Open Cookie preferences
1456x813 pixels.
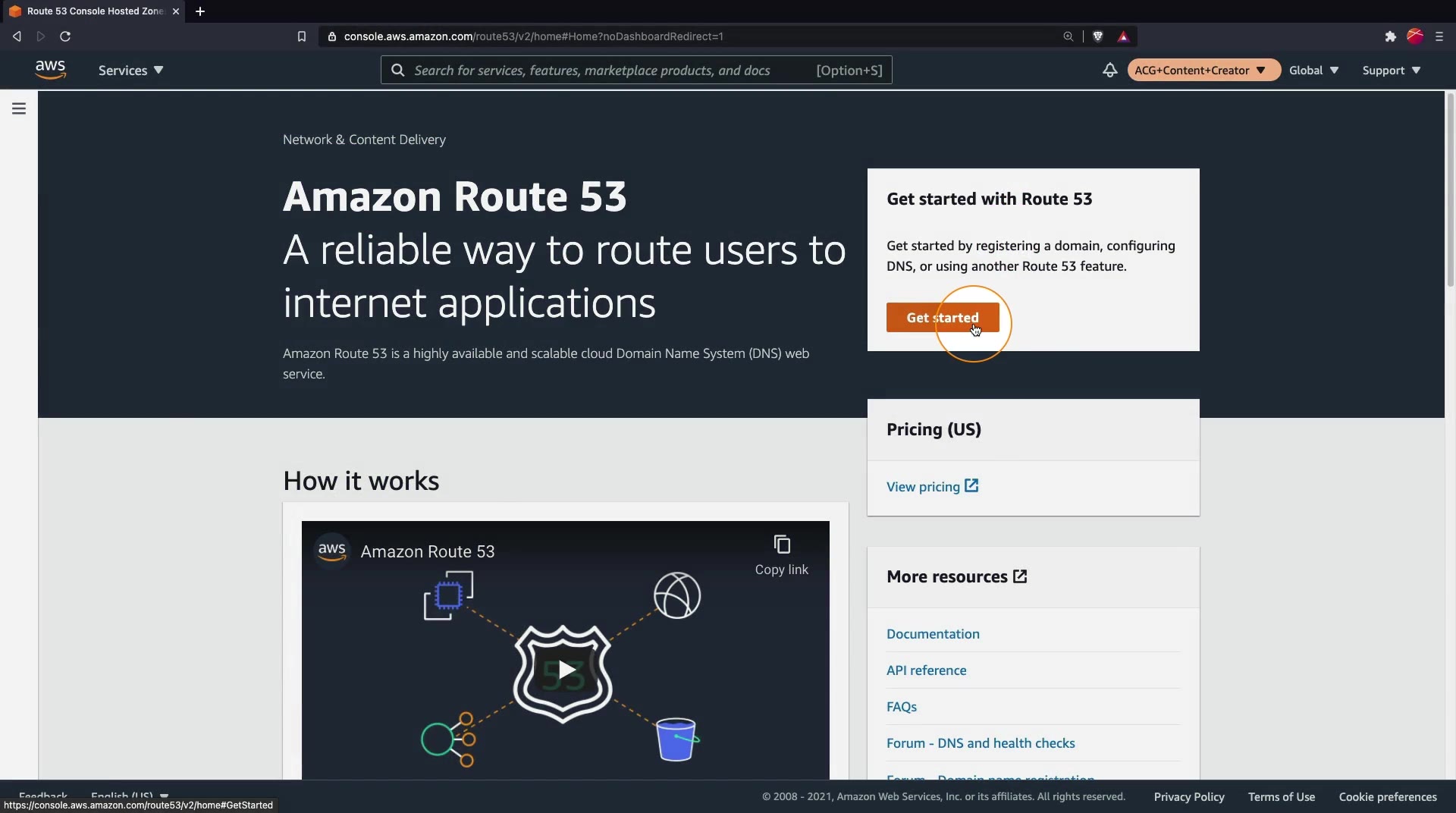pyautogui.click(x=1388, y=796)
